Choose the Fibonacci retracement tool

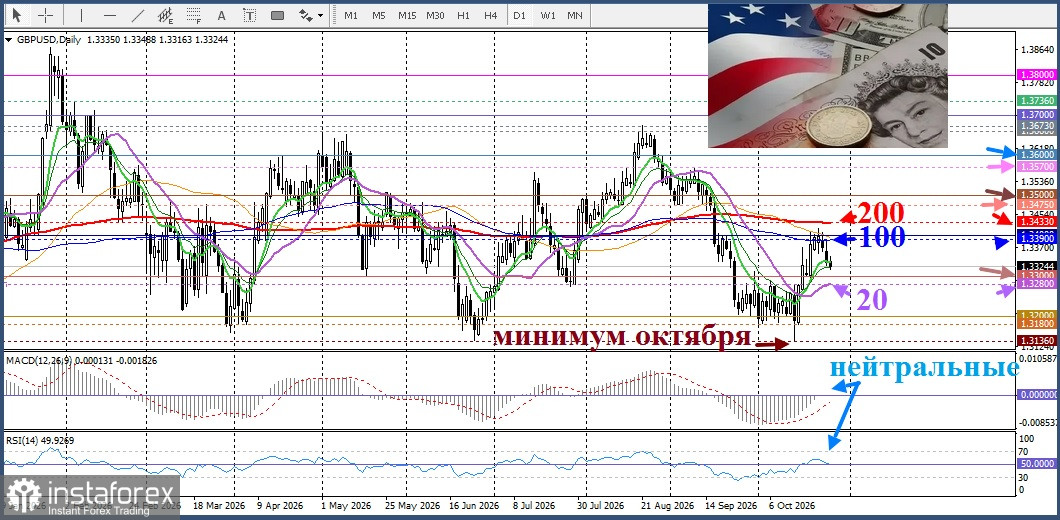click(x=194, y=14)
